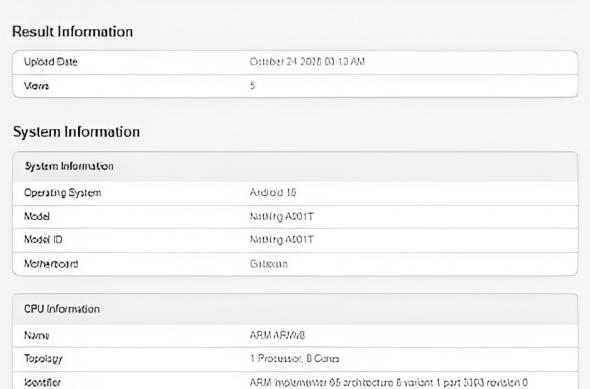Image resolution: width=590 pixels, height=389 pixels.
Task: Select the Android operating system value
Action: pyautogui.click(x=273, y=193)
